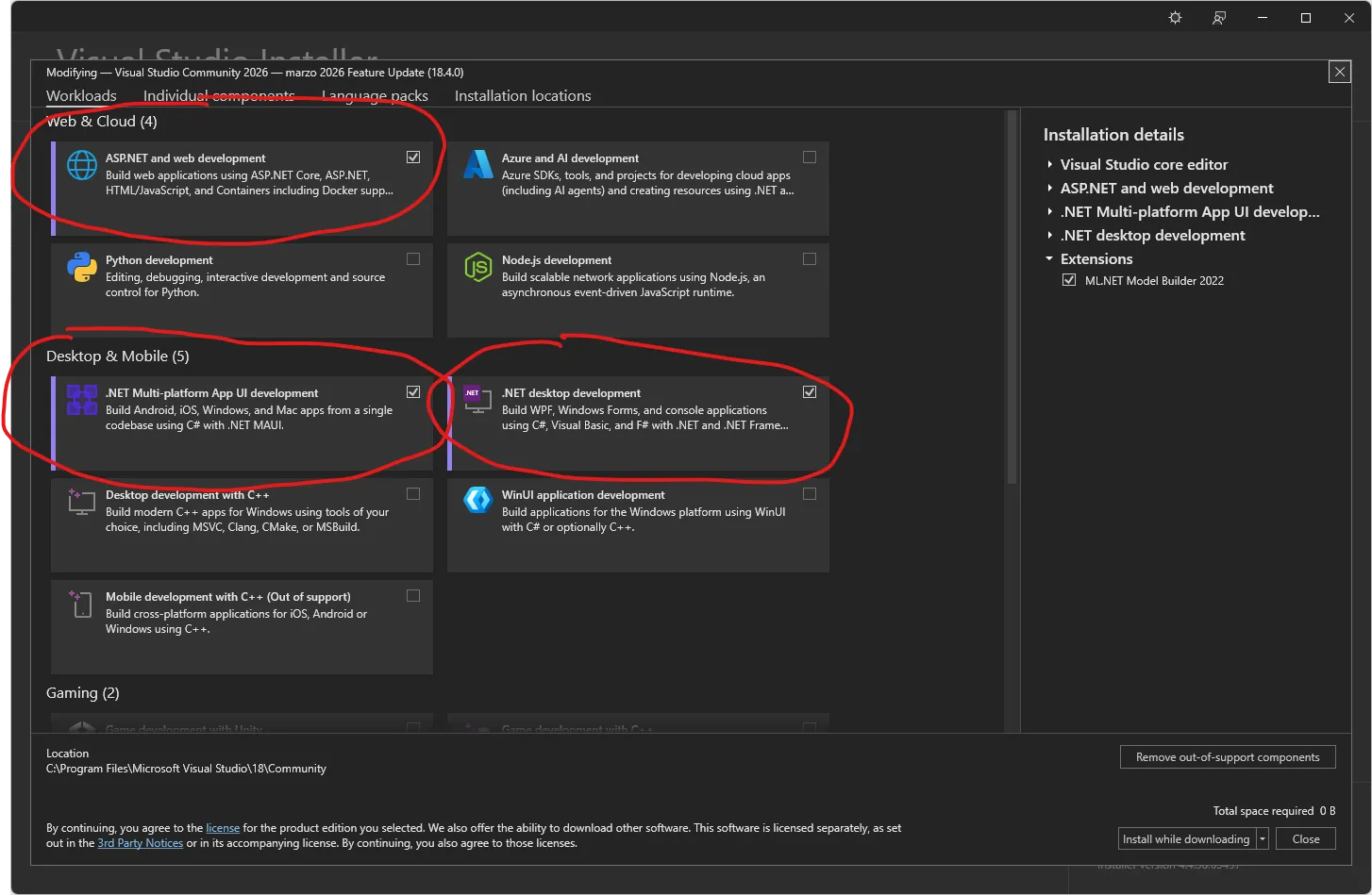Switch to the Installation locations tab
1372x895 pixels.
[523, 96]
